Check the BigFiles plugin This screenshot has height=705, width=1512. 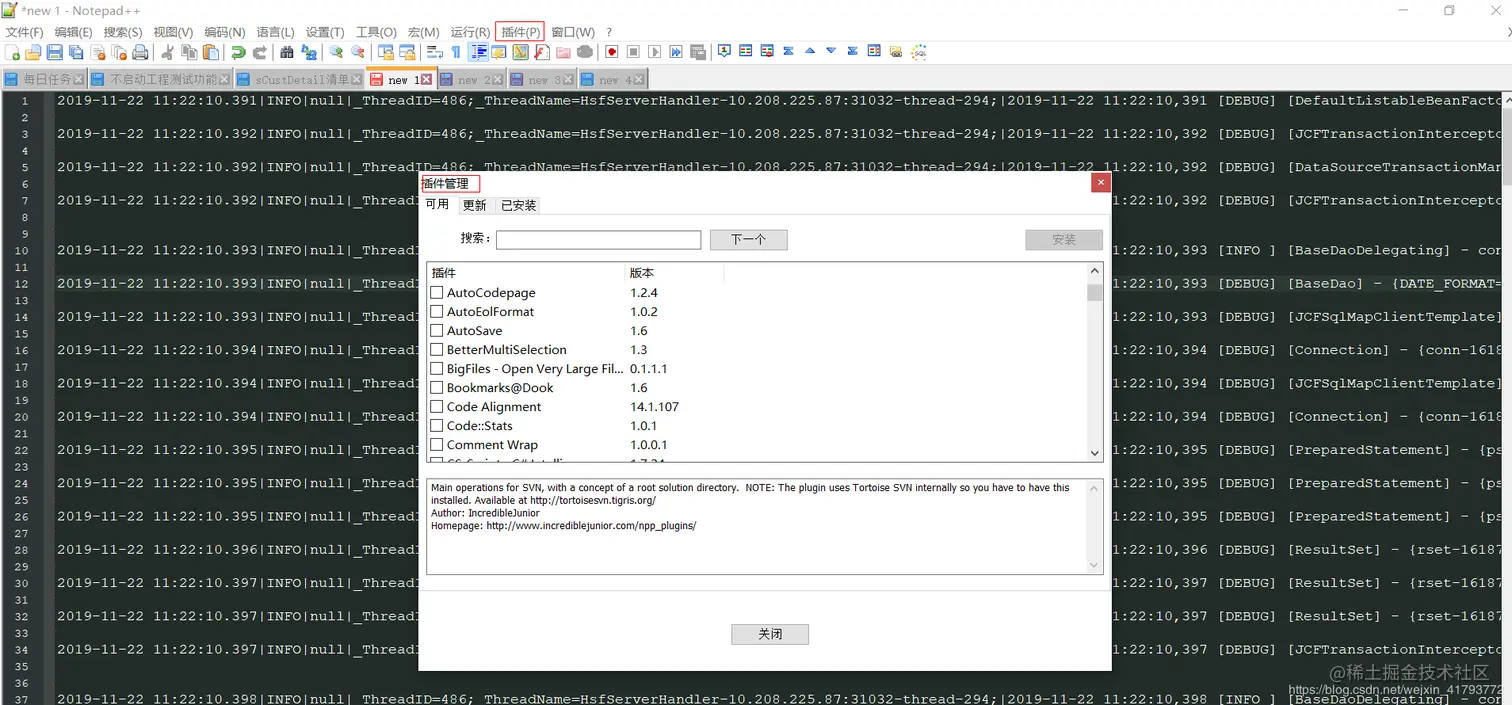[437, 369]
